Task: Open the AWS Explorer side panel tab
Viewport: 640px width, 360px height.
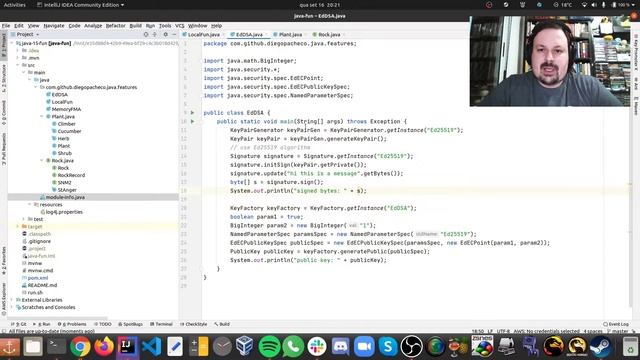Action: point(4,300)
